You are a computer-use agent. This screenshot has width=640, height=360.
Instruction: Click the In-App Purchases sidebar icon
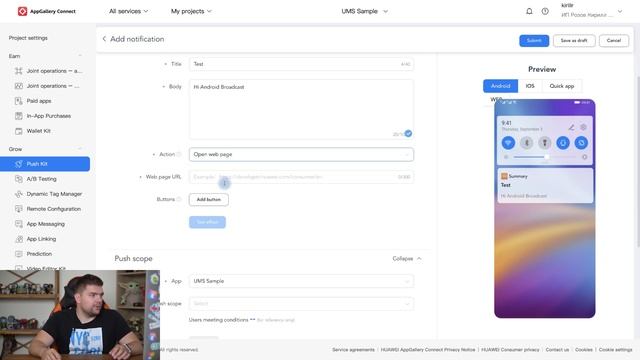[18, 116]
